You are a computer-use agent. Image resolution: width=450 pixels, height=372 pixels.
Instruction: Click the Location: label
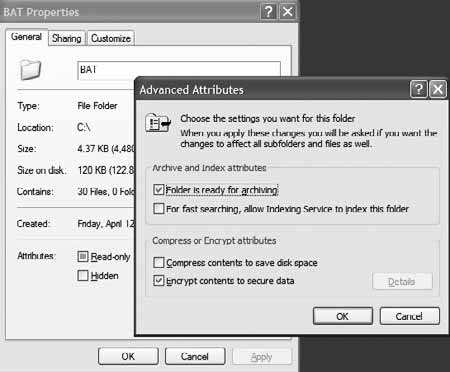[35, 127]
